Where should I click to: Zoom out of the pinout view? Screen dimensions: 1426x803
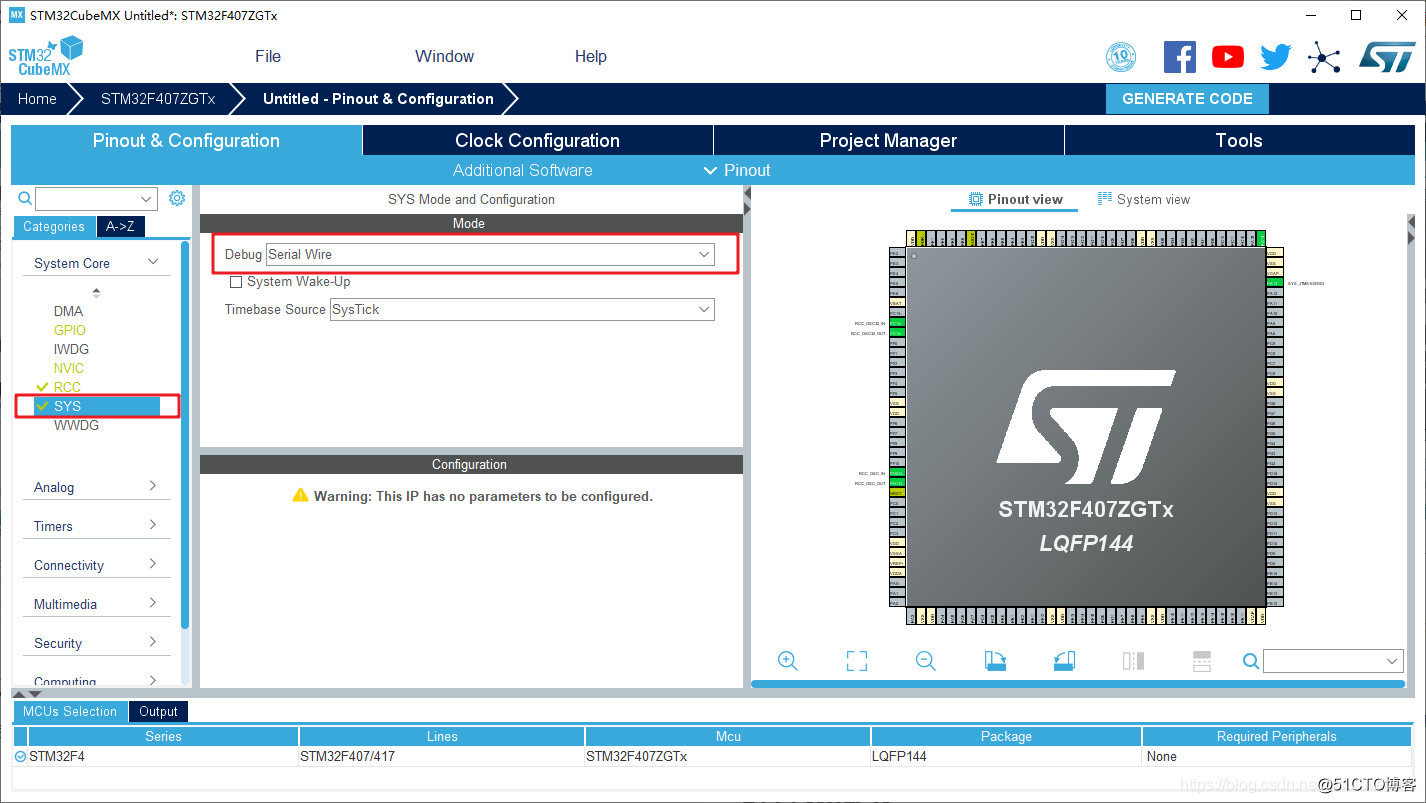pos(926,661)
